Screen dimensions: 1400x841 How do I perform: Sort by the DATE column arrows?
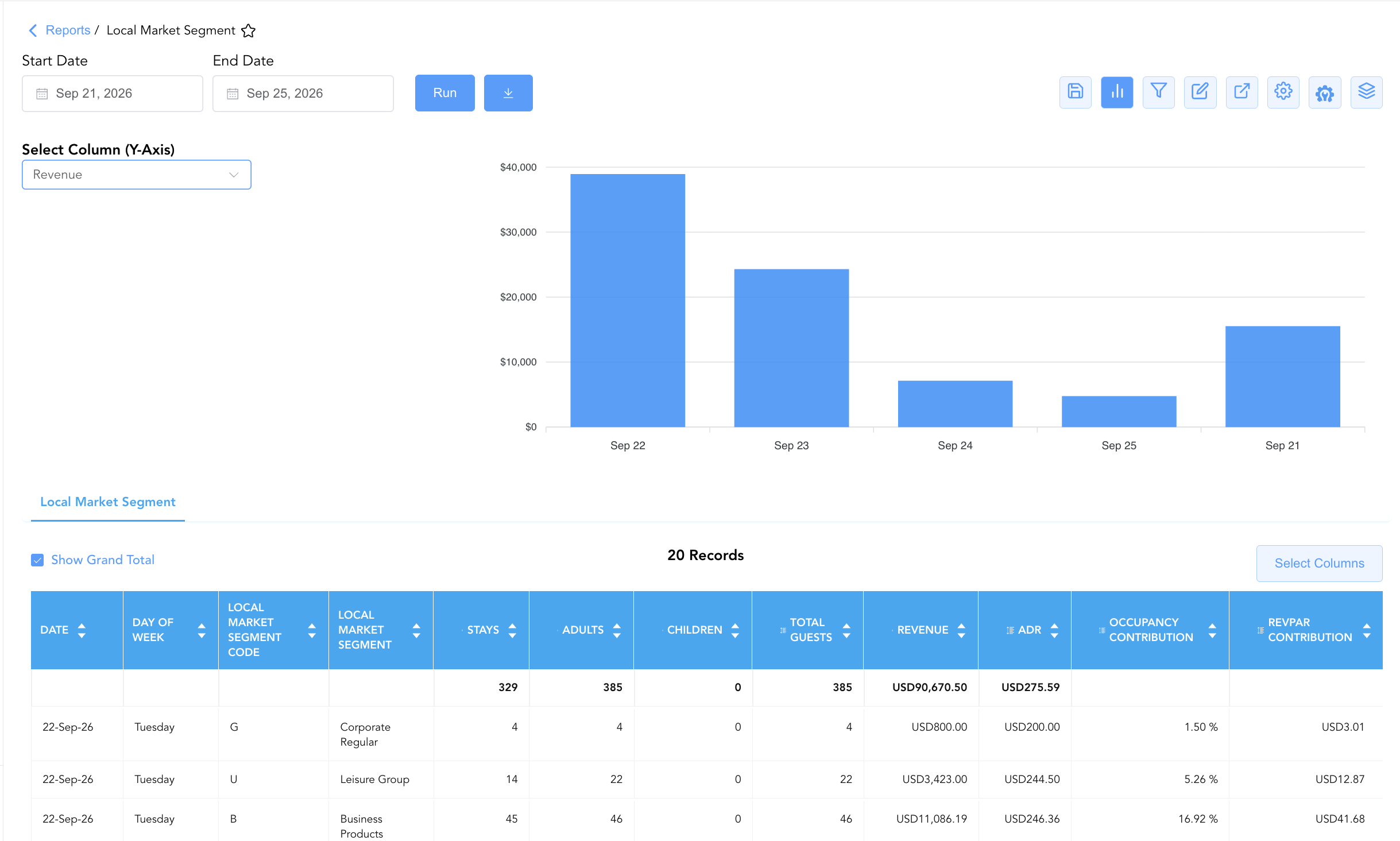click(x=82, y=630)
